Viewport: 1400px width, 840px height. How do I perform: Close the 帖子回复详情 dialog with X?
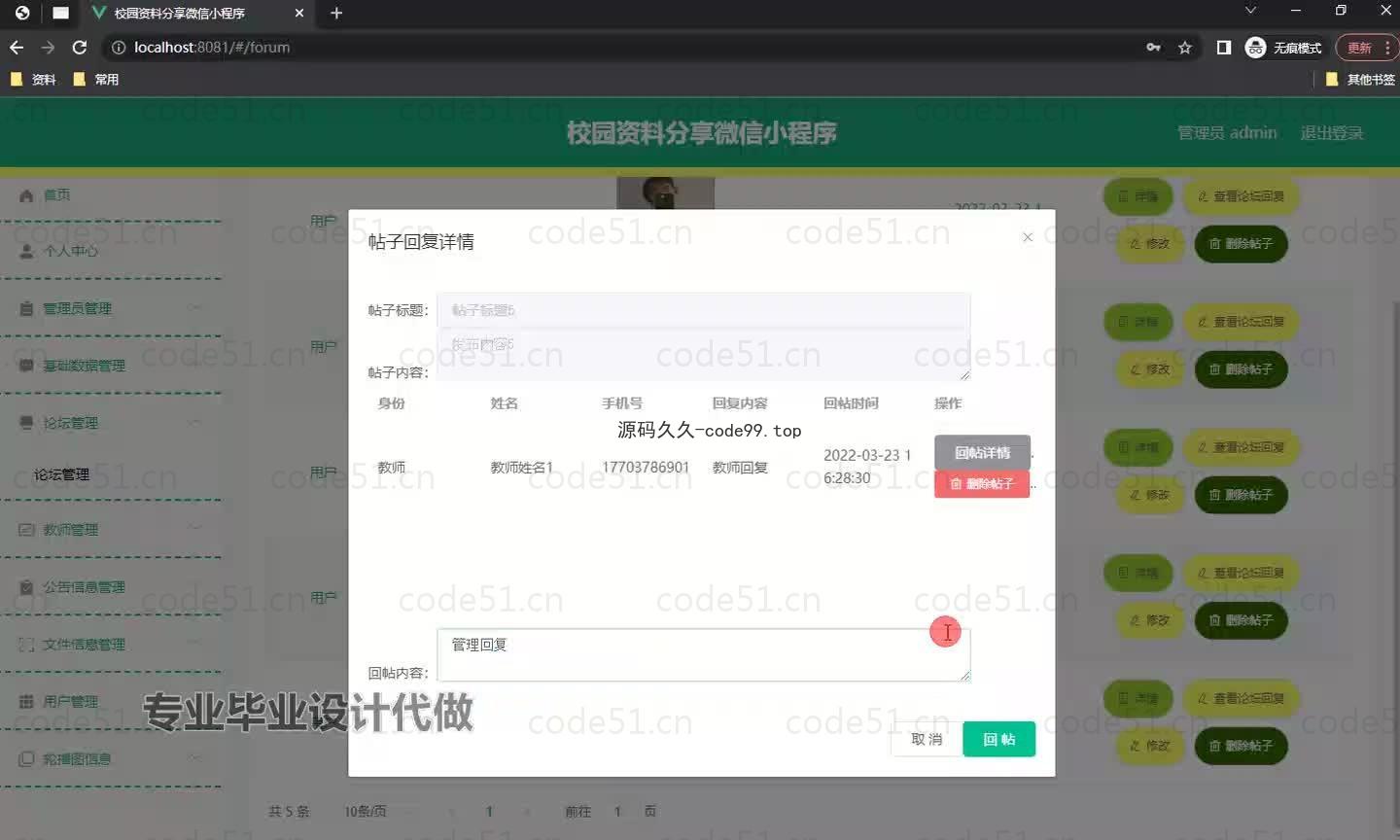tap(1028, 237)
